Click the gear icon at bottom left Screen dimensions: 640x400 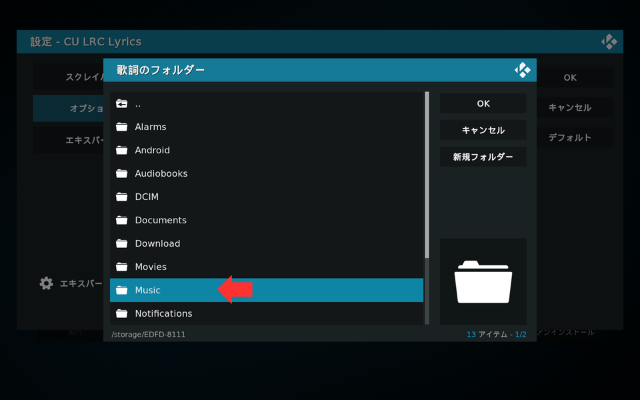click(x=46, y=283)
